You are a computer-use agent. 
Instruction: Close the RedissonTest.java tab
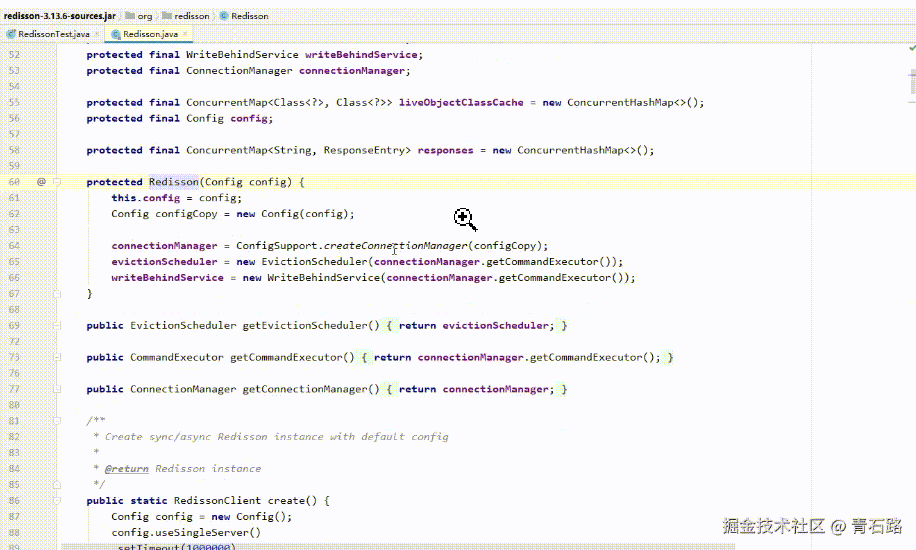(x=97, y=34)
